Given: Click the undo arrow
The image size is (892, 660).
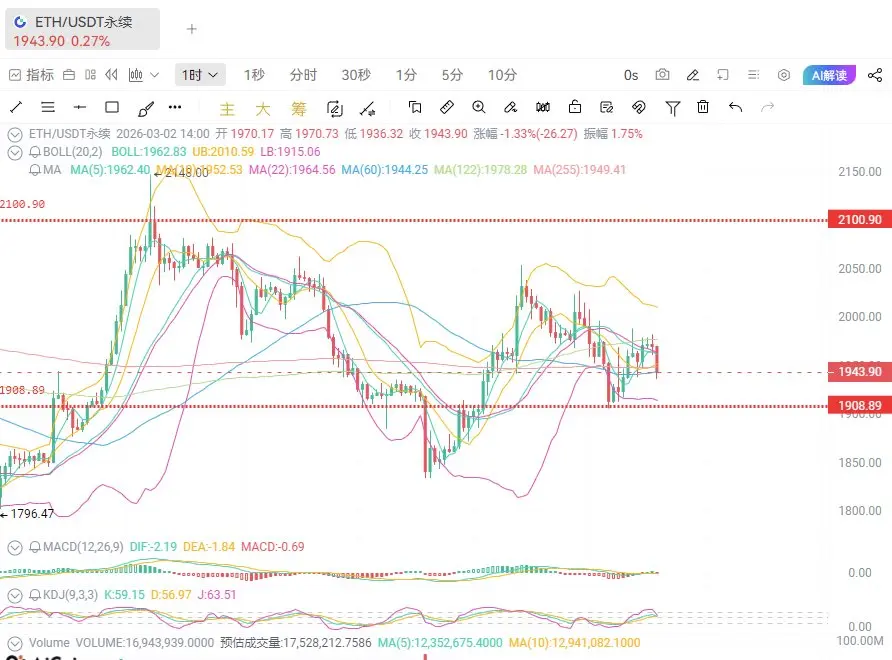Looking at the screenshot, I should [x=736, y=107].
